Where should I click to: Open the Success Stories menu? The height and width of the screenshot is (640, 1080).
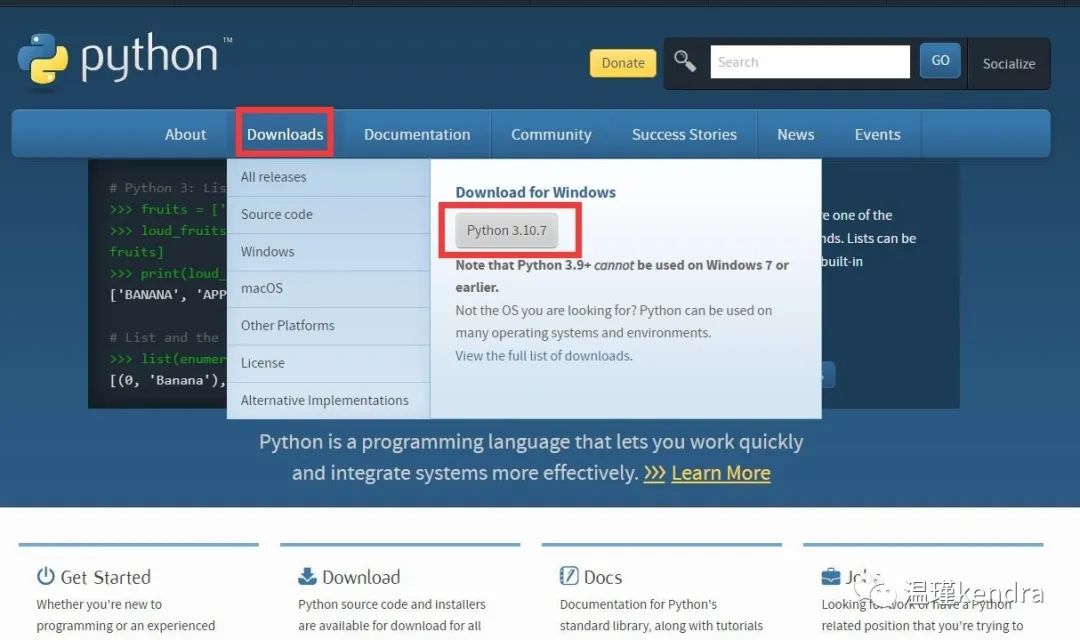click(684, 134)
